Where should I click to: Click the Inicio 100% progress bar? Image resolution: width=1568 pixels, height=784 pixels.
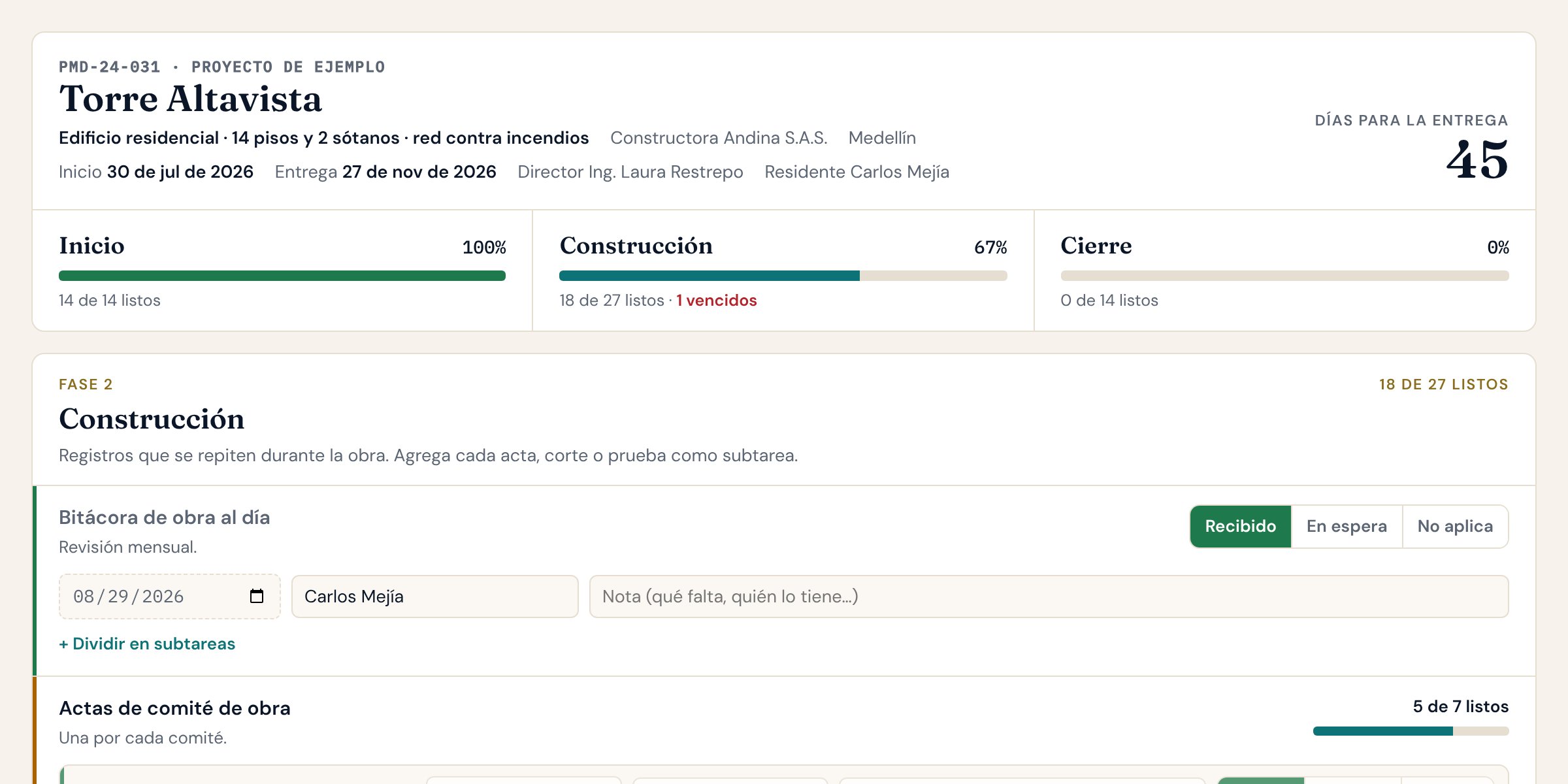282,276
